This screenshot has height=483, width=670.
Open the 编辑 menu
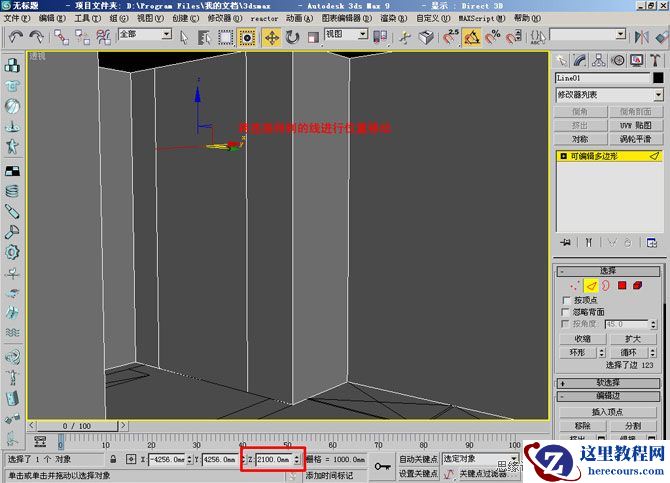(x=52, y=18)
